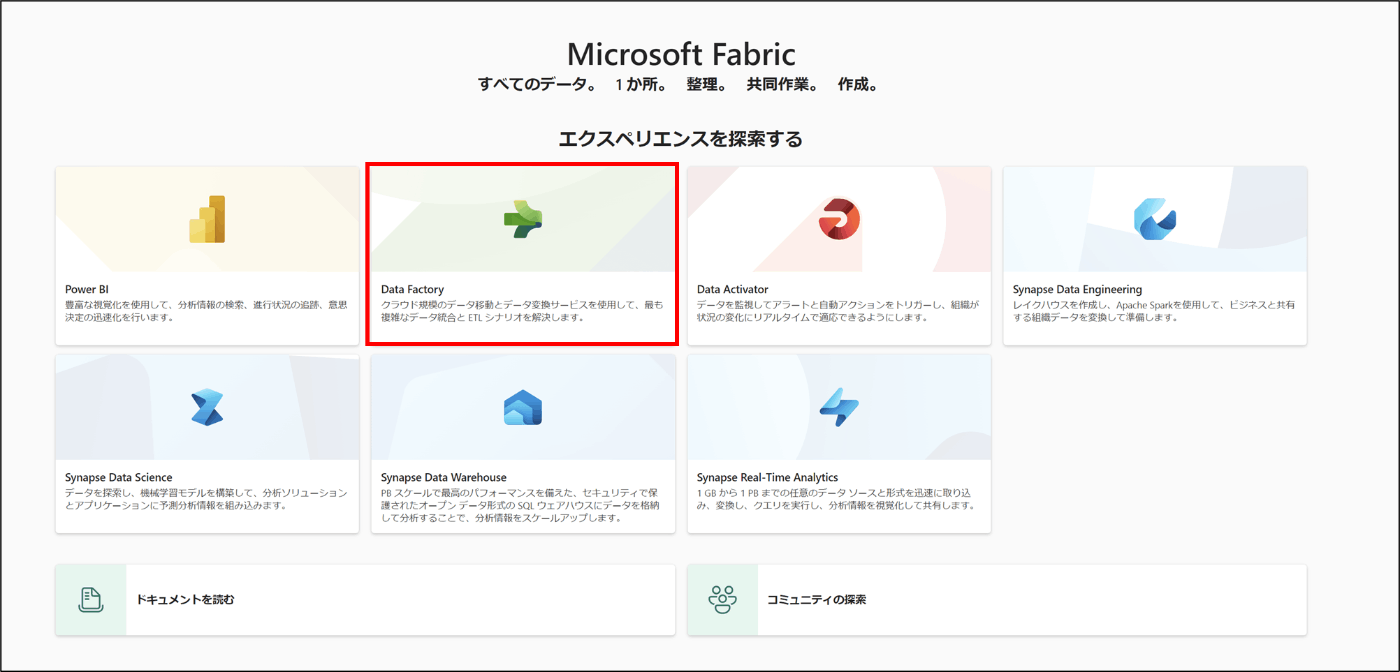1400x672 pixels.
Task: Click the Data Science description about 機械学習モデル
Action: pos(206,499)
